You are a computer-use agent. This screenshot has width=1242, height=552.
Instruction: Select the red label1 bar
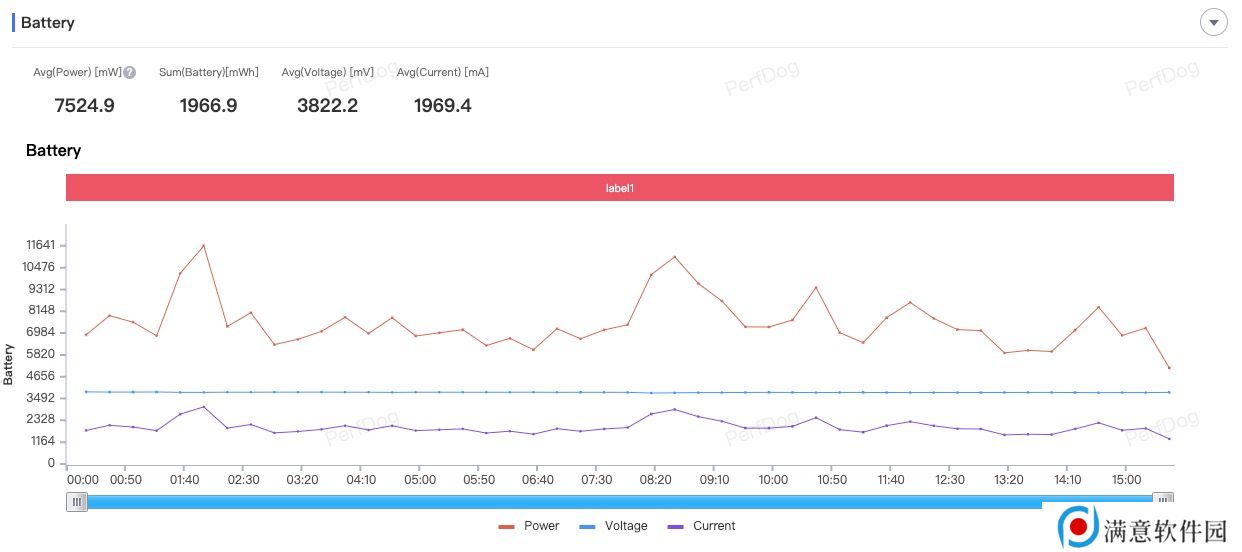tap(619, 187)
